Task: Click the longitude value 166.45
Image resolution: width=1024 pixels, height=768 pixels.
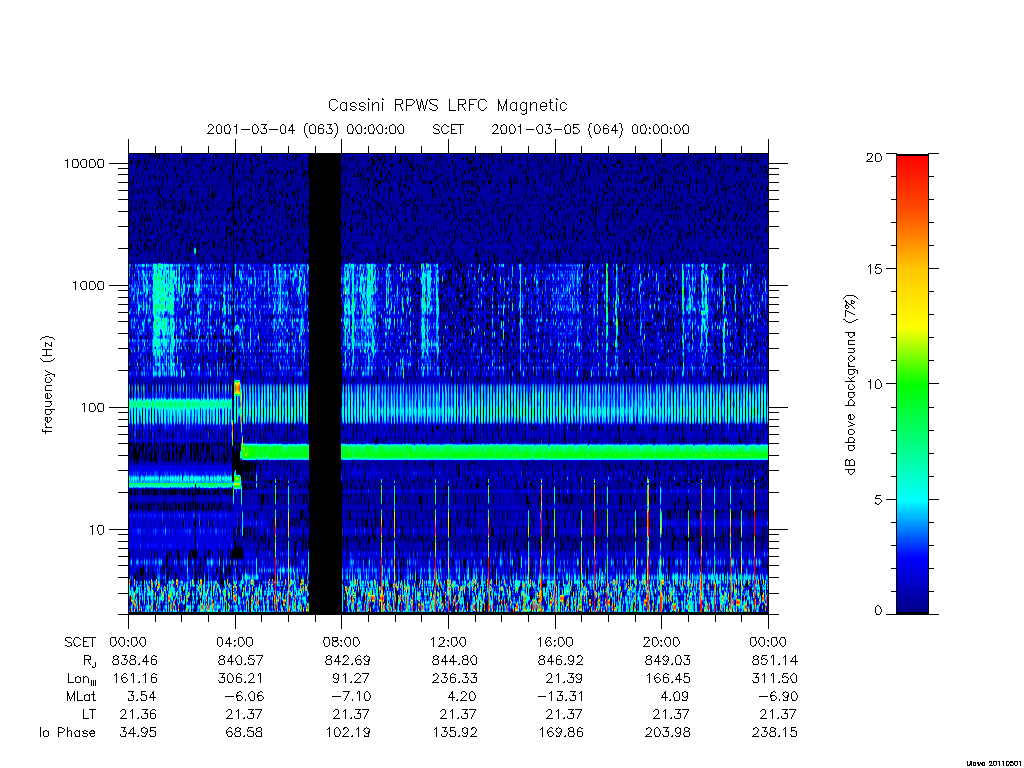Action: [667, 679]
